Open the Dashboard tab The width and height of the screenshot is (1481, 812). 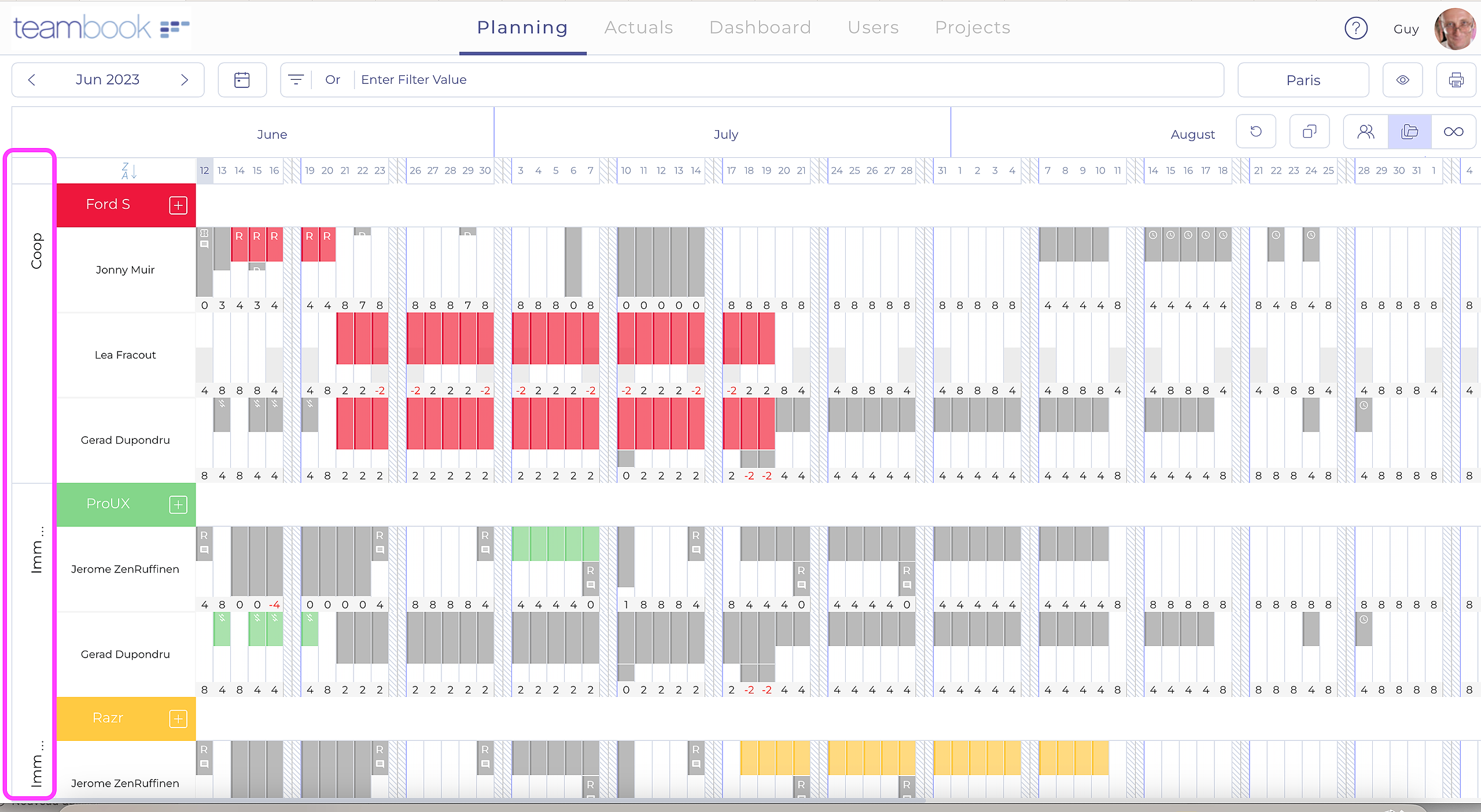[x=760, y=28]
